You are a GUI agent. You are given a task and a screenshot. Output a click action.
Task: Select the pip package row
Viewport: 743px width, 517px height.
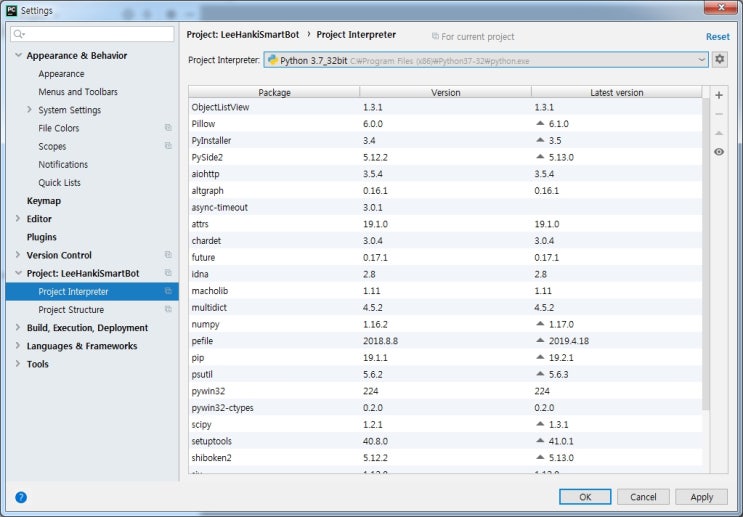(x=445, y=357)
